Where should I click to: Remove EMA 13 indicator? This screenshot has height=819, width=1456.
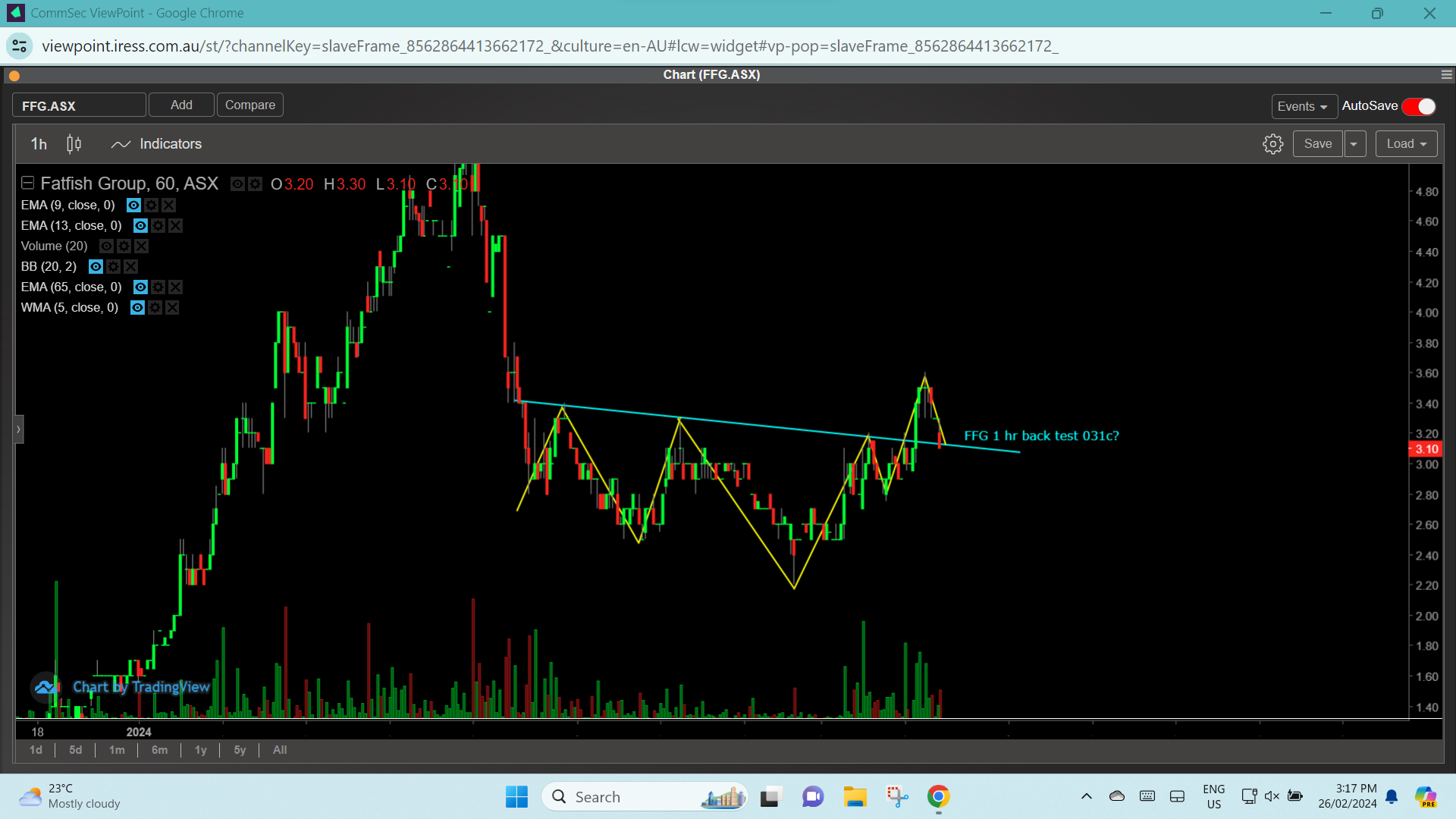(175, 226)
